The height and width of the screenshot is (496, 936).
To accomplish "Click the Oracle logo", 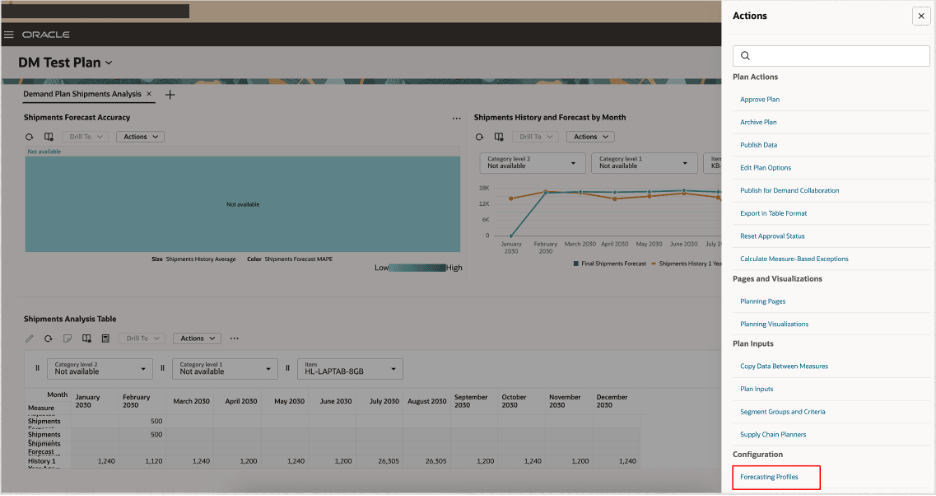I will click(x=46, y=35).
